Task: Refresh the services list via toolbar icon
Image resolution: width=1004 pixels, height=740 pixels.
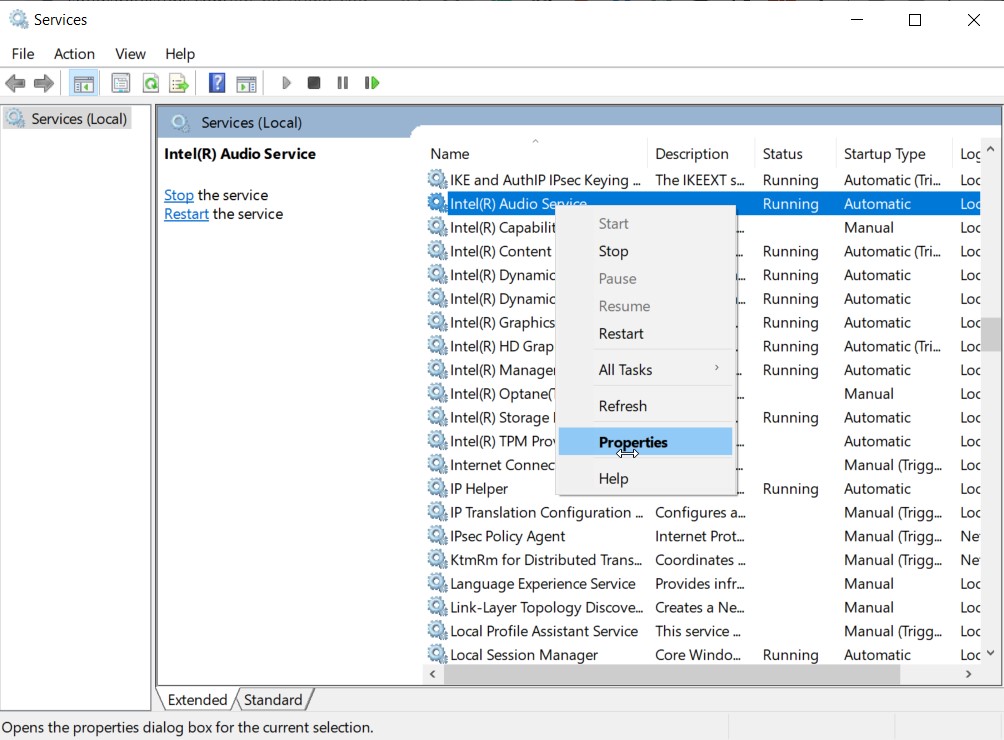Action: coord(150,83)
